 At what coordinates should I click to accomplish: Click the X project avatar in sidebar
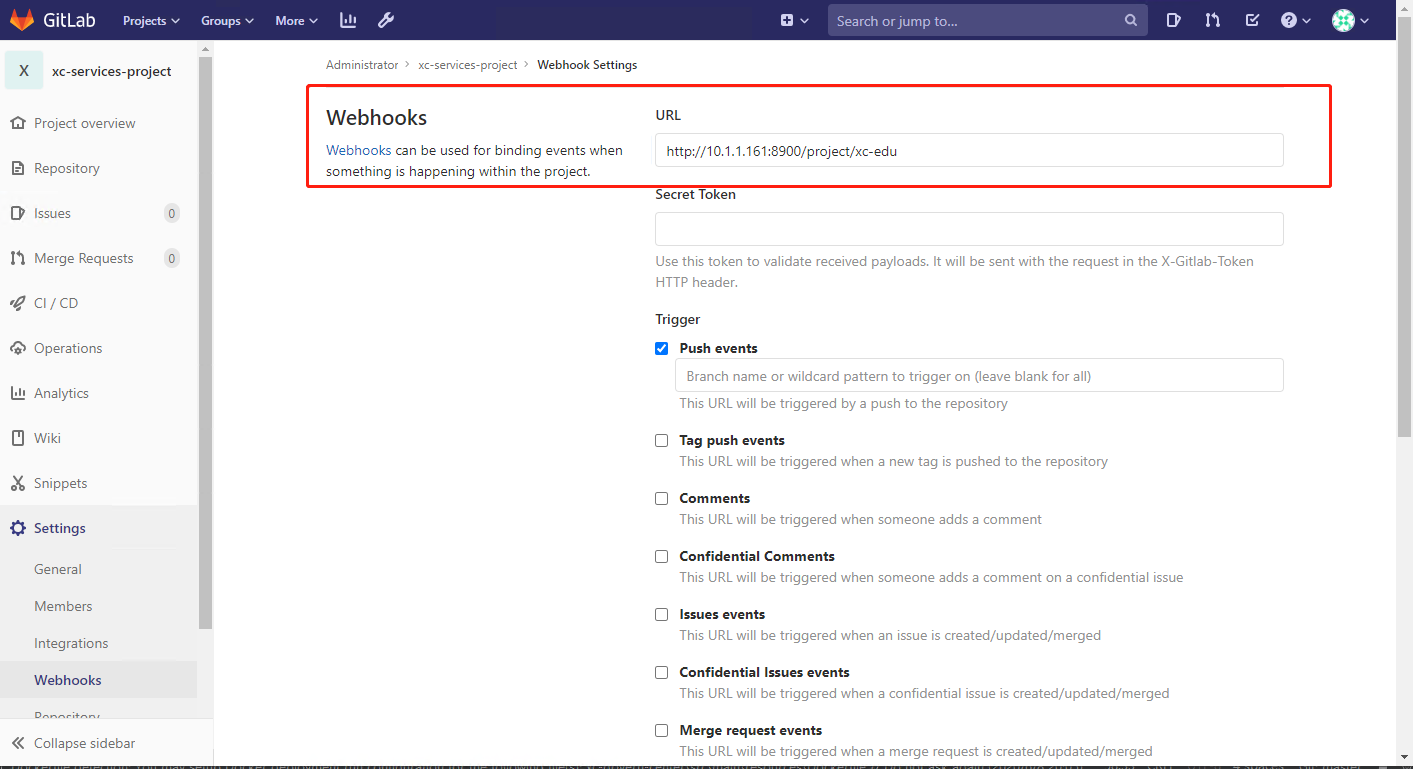[24, 71]
